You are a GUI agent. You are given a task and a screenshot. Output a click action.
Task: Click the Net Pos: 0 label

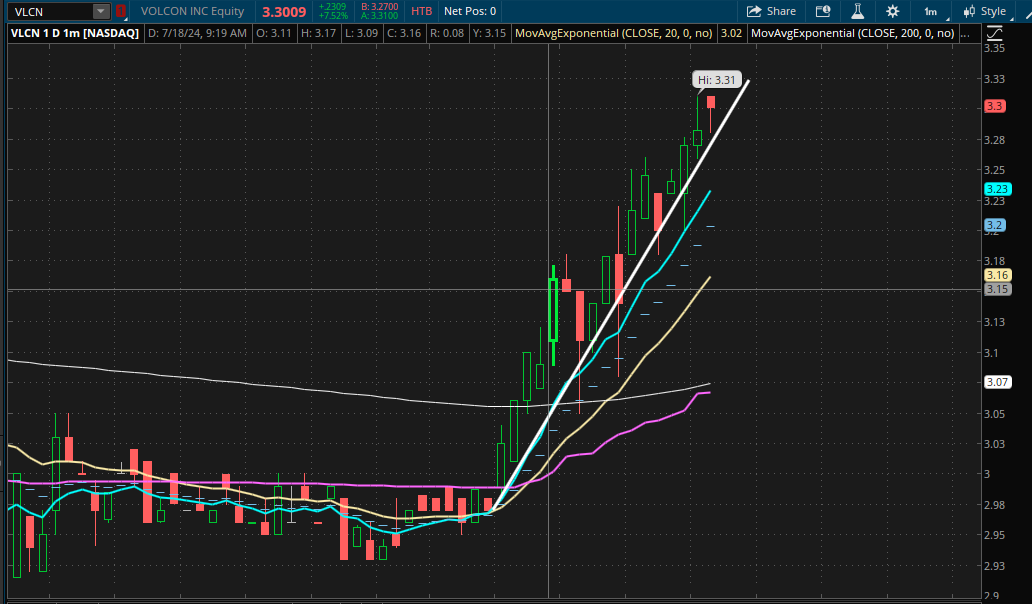click(x=470, y=11)
